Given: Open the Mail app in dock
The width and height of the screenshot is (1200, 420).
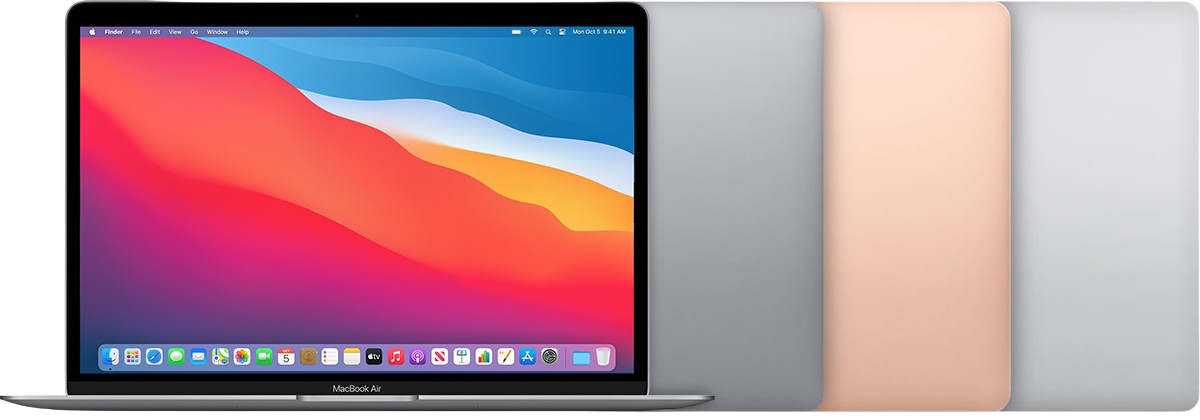Looking at the screenshot, I should click(x=198, y=356).
